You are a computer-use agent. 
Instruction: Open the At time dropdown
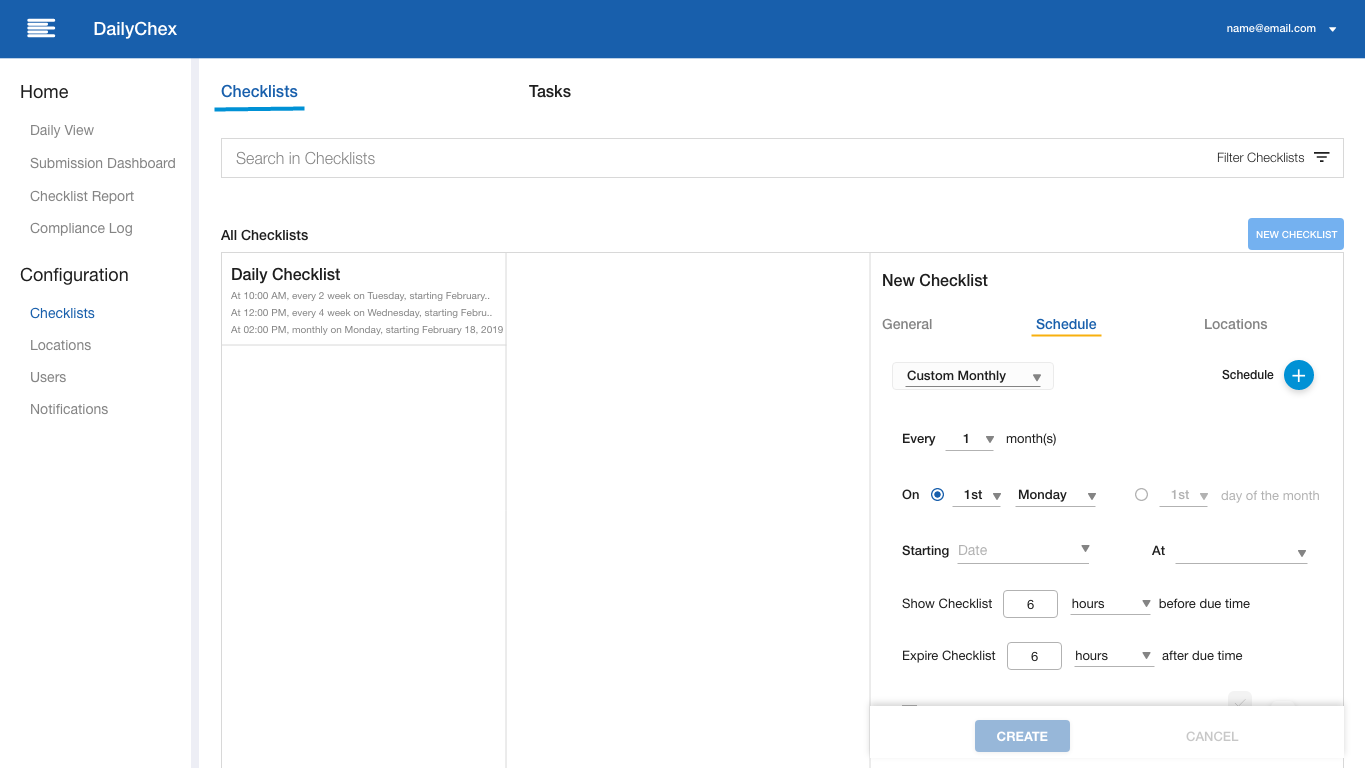pos(1241,551)
